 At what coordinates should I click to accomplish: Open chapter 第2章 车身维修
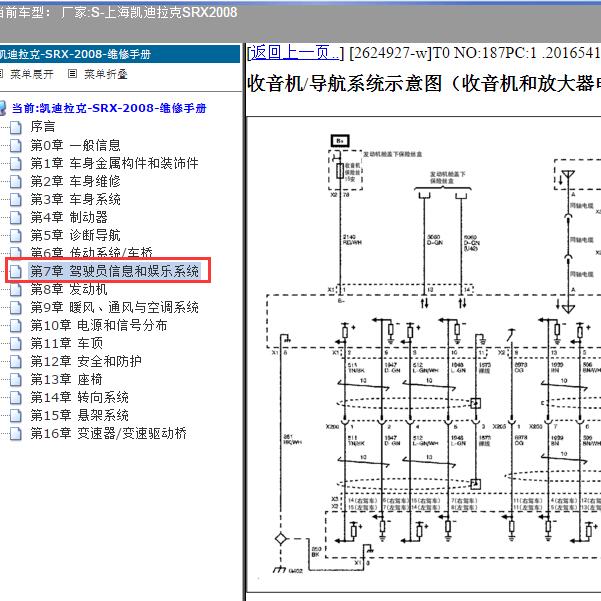[x=76, y=181]
